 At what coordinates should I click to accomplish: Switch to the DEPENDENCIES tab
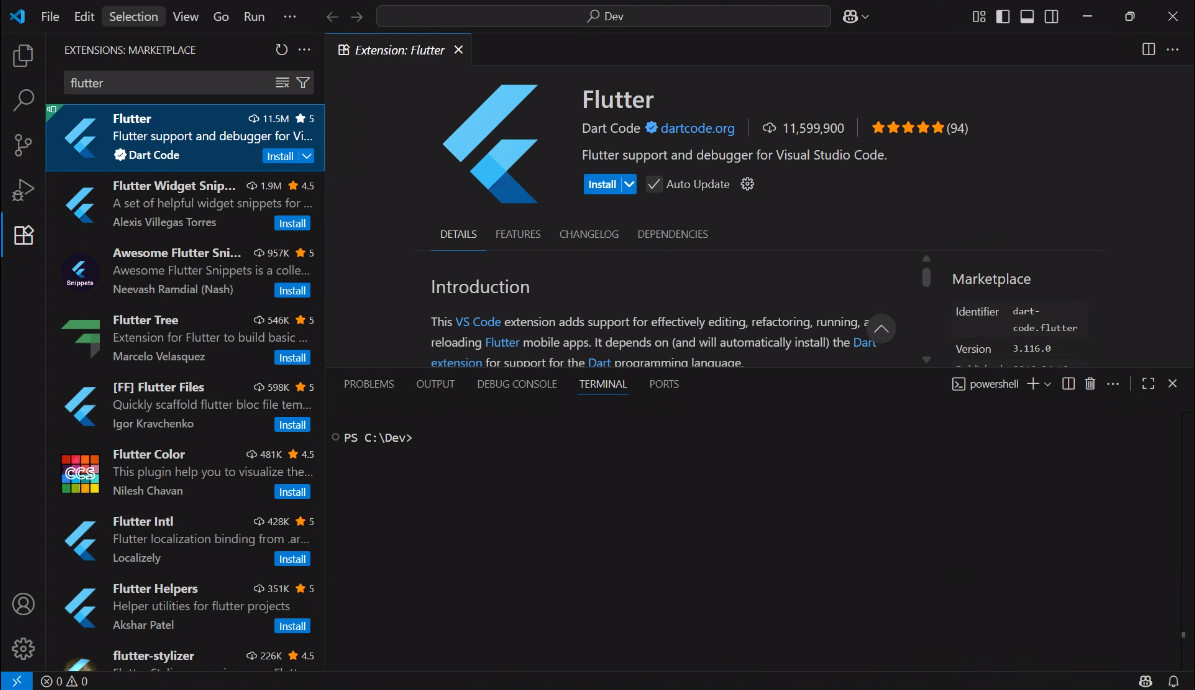672,234
